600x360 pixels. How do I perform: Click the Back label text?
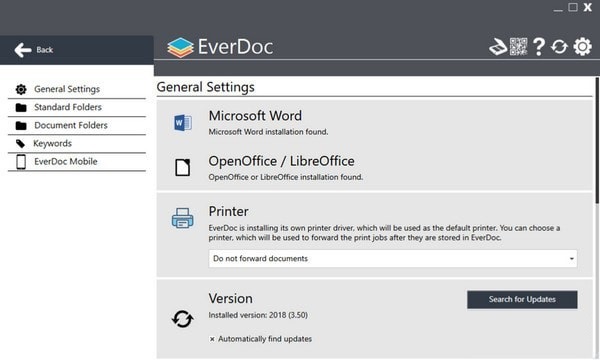pyautogui.click(x=44, y=50)
